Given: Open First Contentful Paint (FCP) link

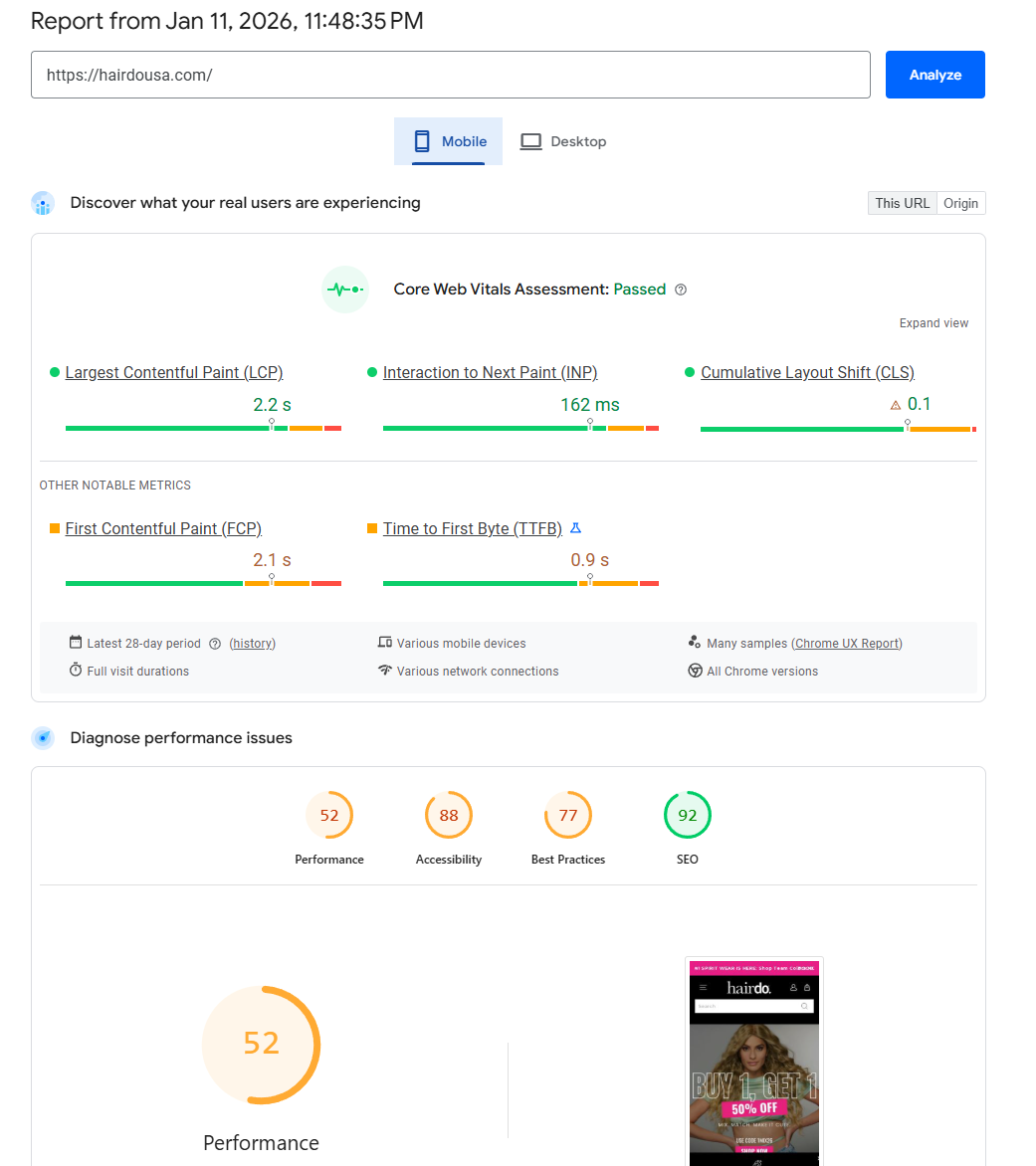Looking at the screenshot, I should [x=163, y=528].
